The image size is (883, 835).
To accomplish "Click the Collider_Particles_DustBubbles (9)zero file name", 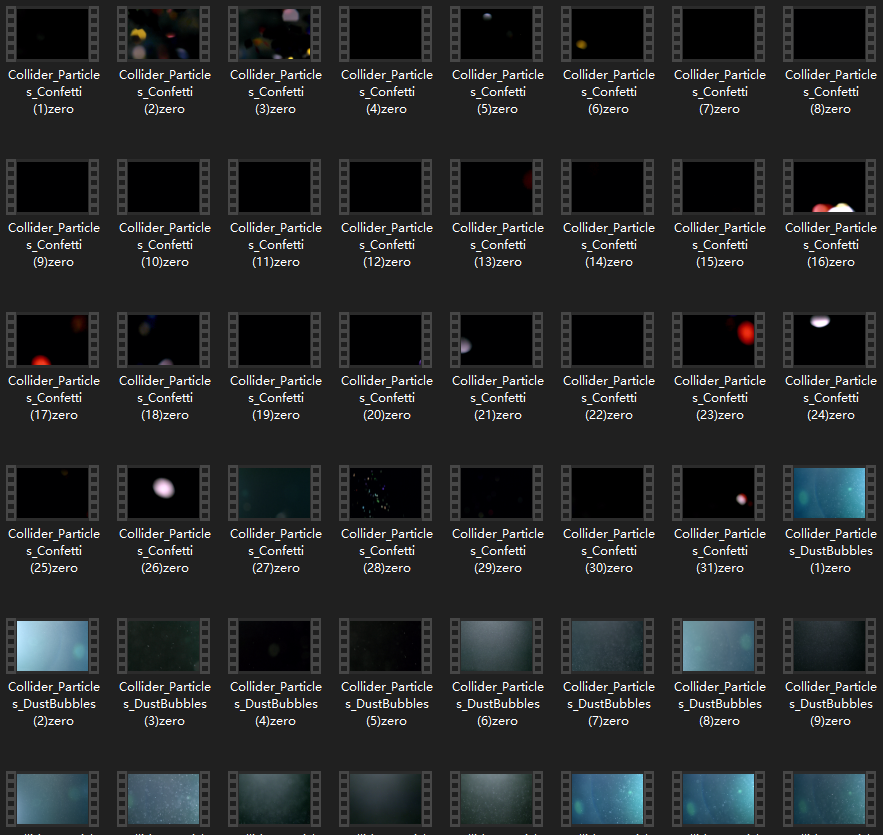I will (x=831, y=704).
